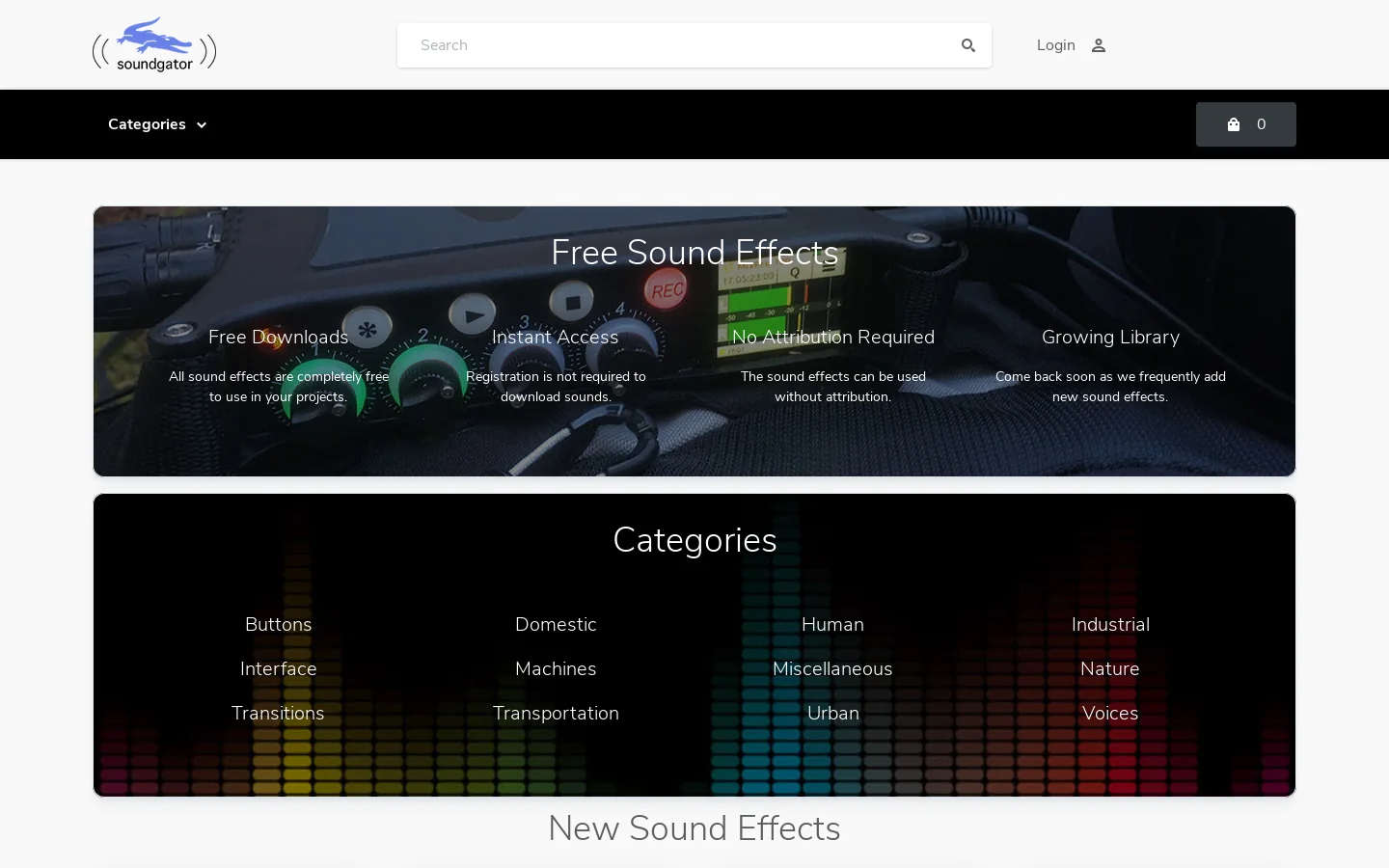Select the Voices category
Image resolution: width=1389 pixels, height=868 pixels.
click(x=1110, y=713)
